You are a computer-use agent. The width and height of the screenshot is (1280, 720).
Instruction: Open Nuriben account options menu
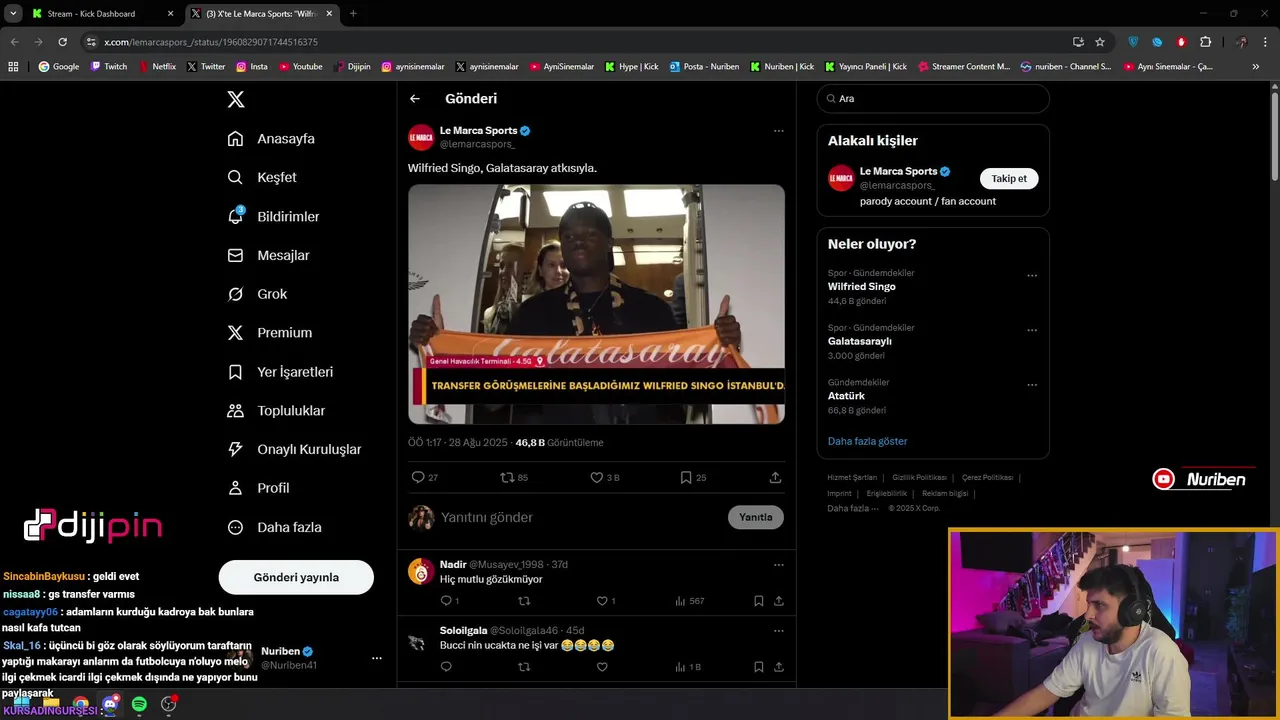[377, 658]
